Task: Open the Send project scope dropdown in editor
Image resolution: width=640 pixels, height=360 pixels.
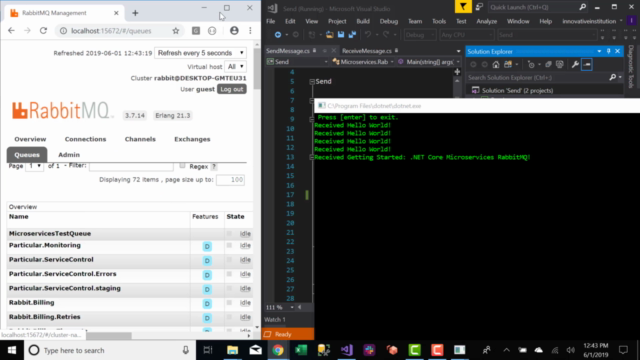Action: (x=297, y=62)
